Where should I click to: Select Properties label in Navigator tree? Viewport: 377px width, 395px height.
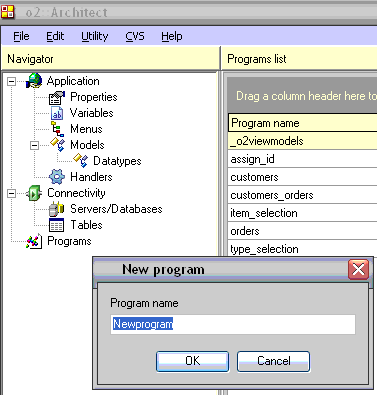tap(94, 97)
